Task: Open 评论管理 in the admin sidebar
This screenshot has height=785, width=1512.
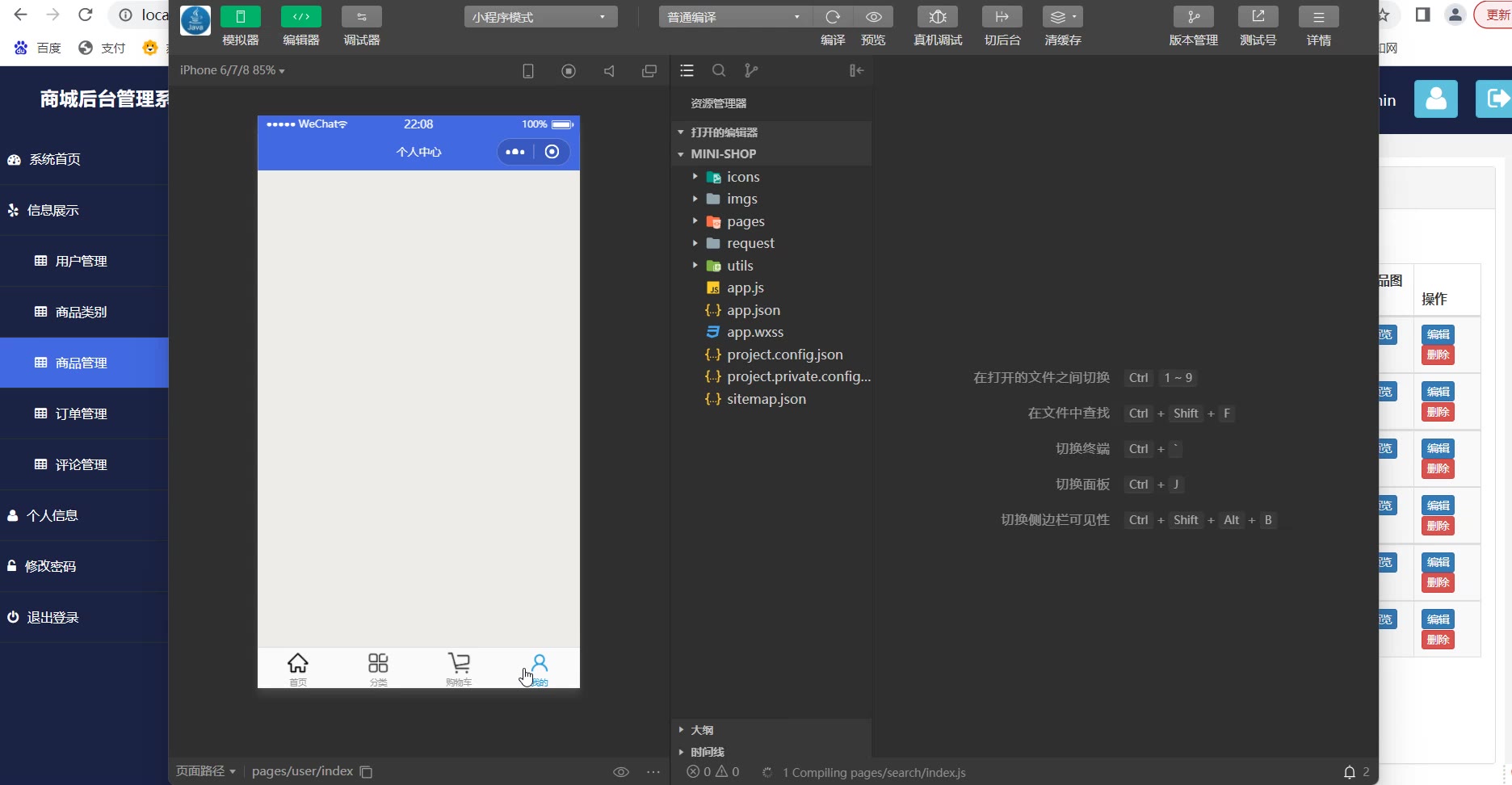Action: coord(84,464)
